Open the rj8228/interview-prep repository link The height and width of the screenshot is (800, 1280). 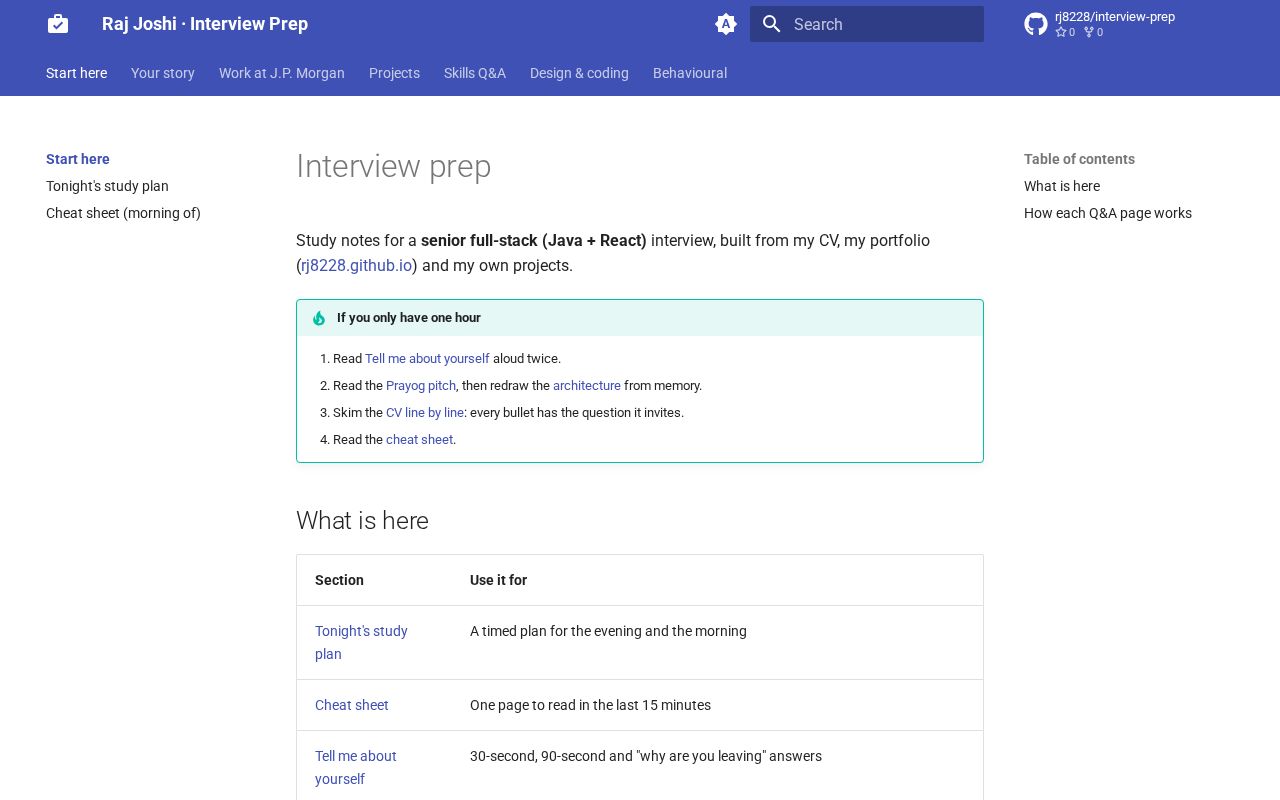[x=1115, y=17]
